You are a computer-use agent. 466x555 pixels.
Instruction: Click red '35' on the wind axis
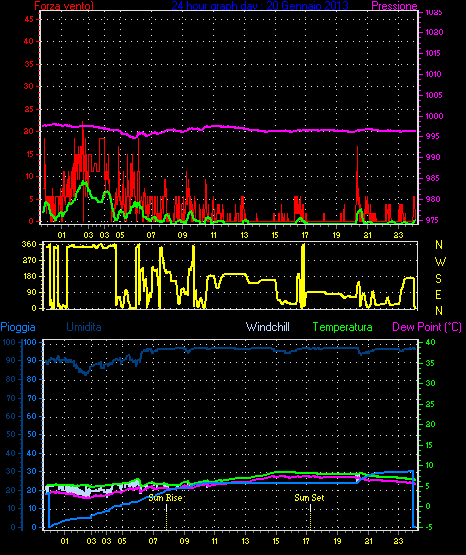click(29, 64)
